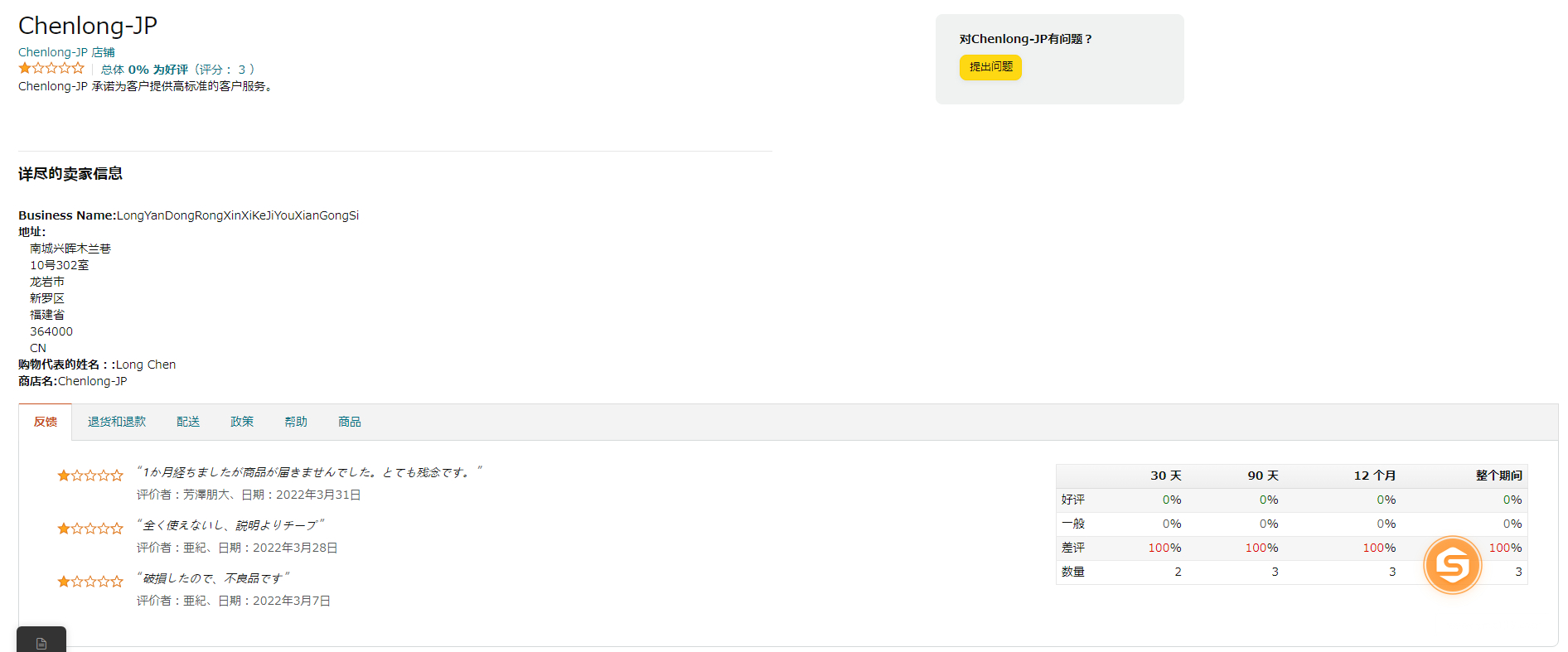Viewport: 1568px width, 652px height.
Task: Open the 帮助 tab
Action: pyautogui.click(x=296, y=422)
